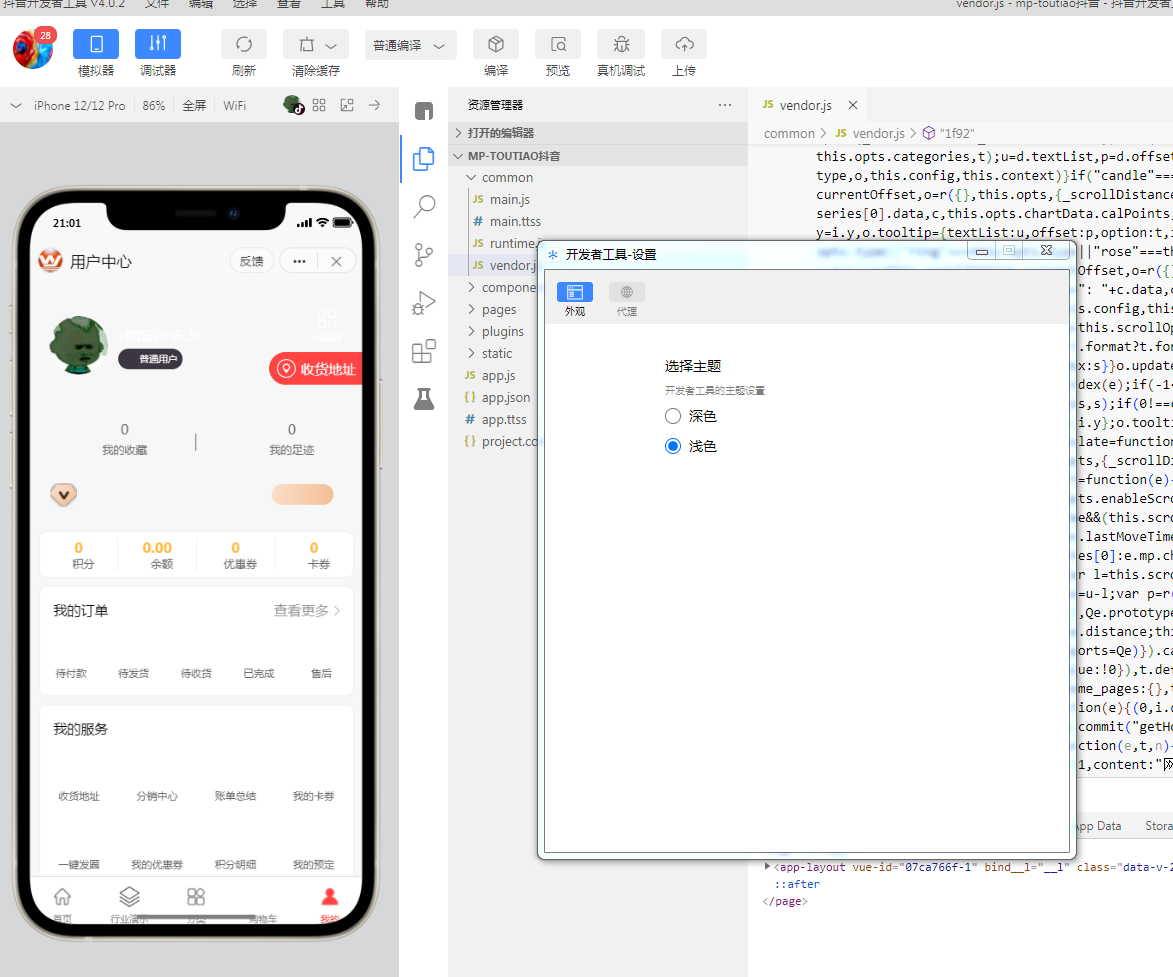The image size is (1173, 977).
Task: Open the 普通编译 compile mode dropdown
Action: click(x=411, y=45)
